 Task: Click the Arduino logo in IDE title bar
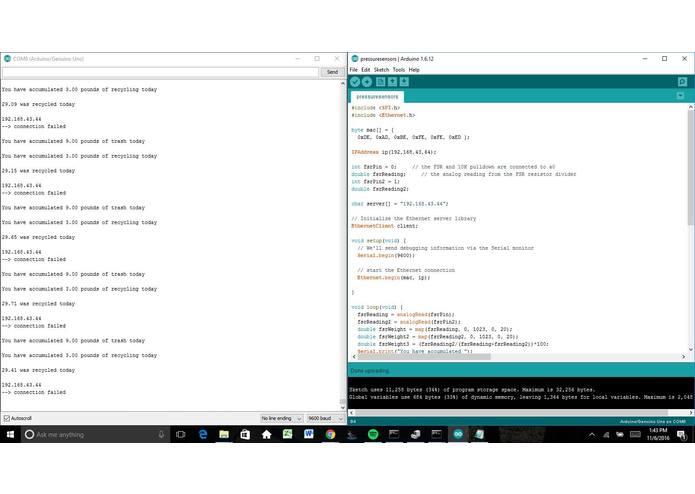[x=355, y=58]
